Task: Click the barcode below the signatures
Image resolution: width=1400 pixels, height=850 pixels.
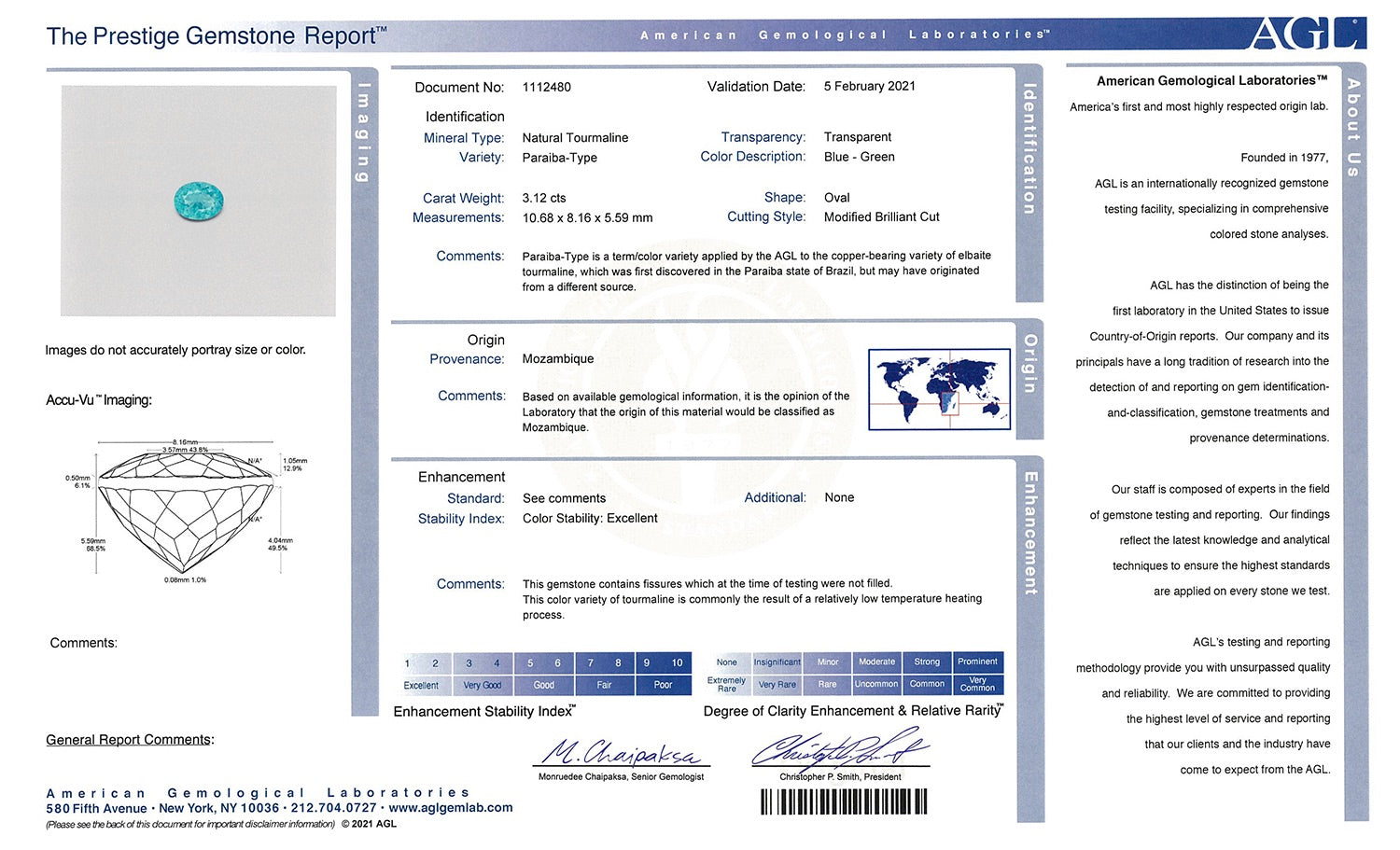Action: pyautogui.click(x=844, y=801)
